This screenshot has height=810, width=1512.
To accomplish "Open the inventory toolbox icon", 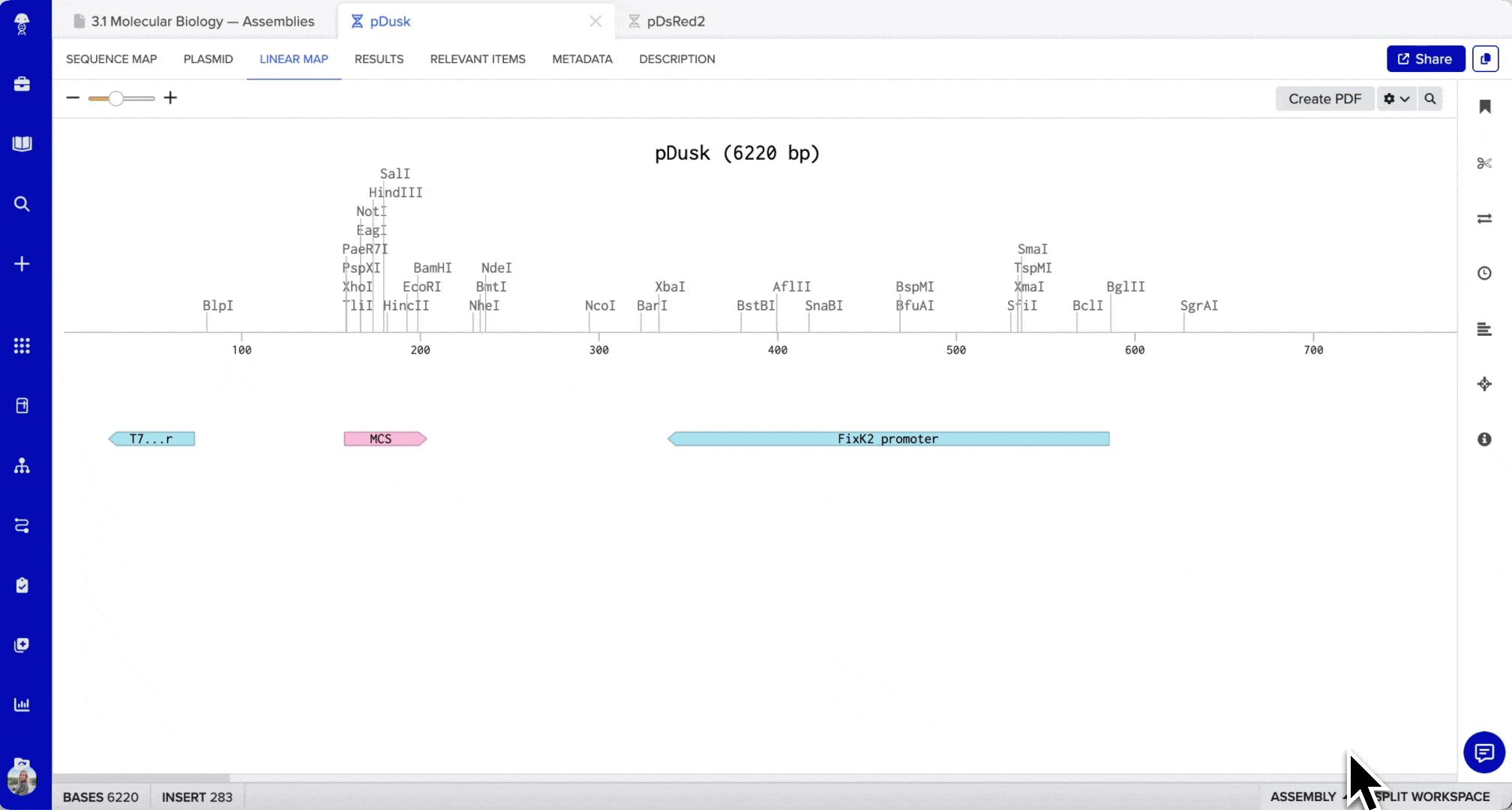I will point(22,84).
